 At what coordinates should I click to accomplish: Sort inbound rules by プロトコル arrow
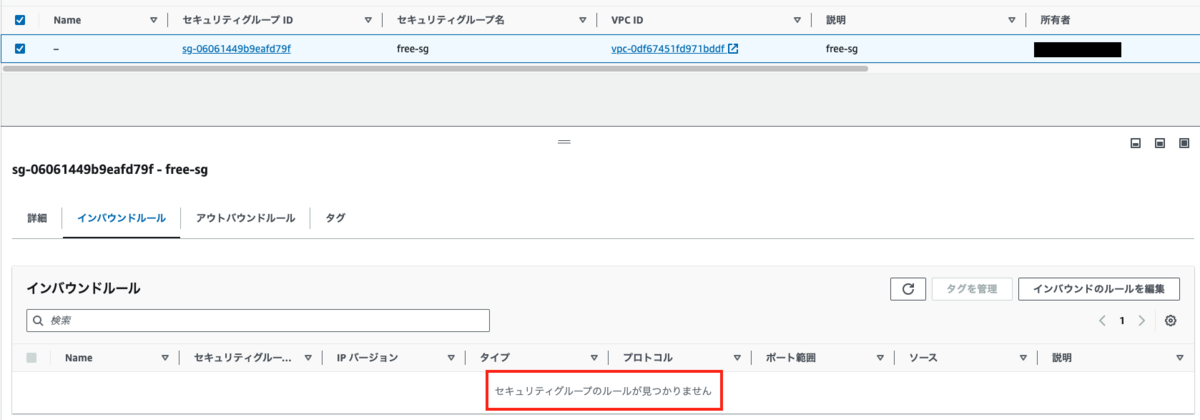(737, 357)
